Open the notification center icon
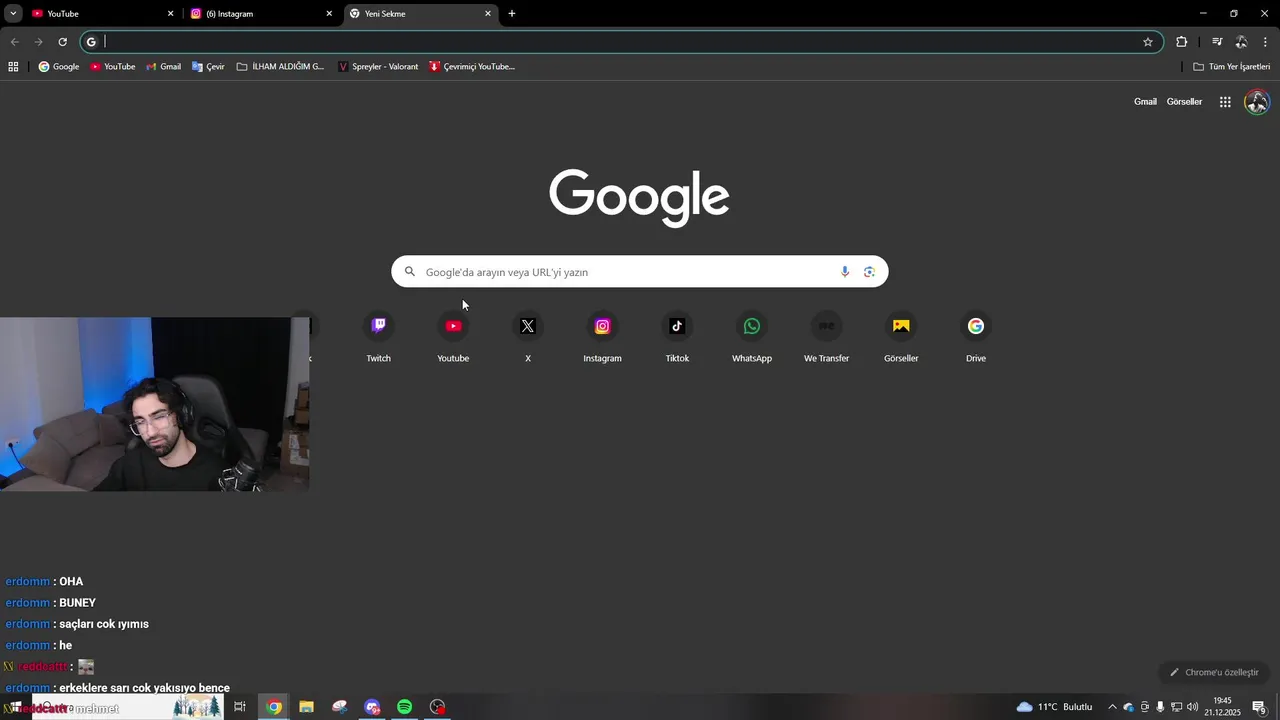Image resolution: width=1280 pixels, height=720 pixels. coord(1259,707)
